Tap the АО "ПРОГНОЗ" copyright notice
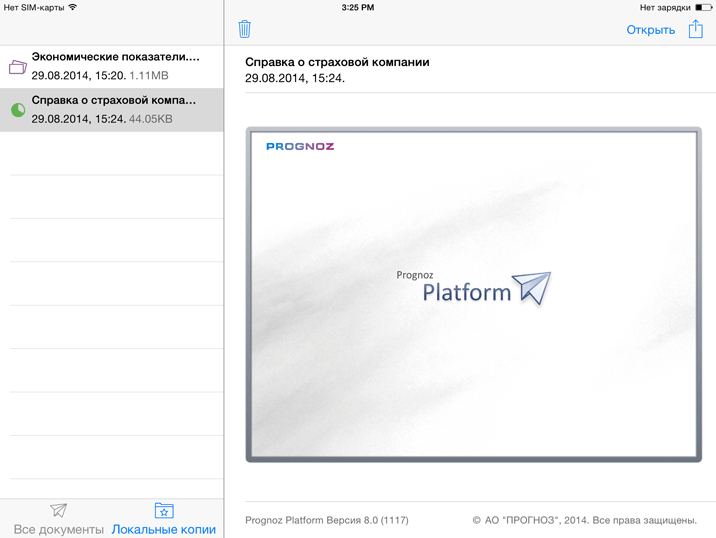Viewport: 716px width, 538px height. tap(584, 520)
